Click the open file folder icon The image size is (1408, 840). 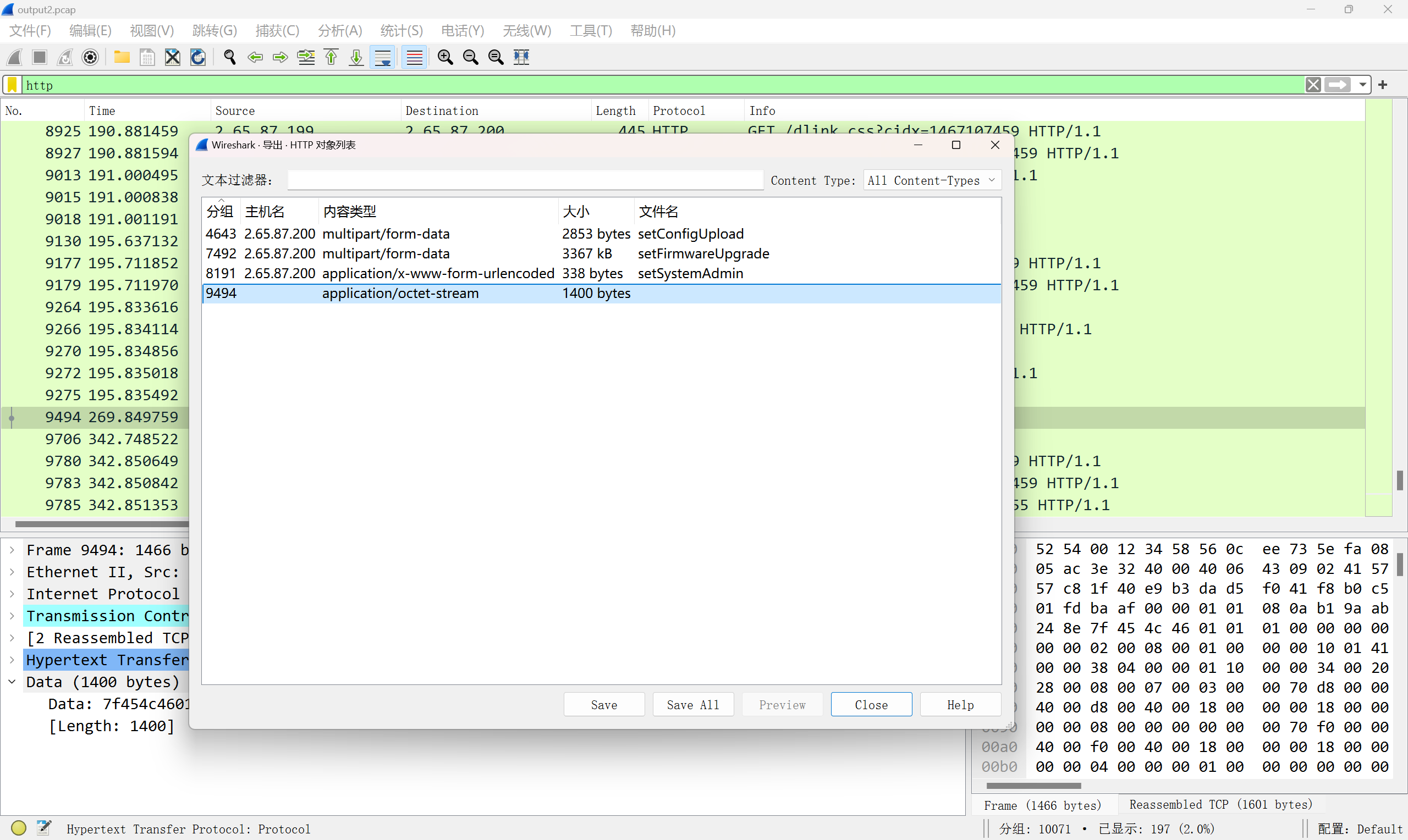pyautogui.click(x=122, y=57)
